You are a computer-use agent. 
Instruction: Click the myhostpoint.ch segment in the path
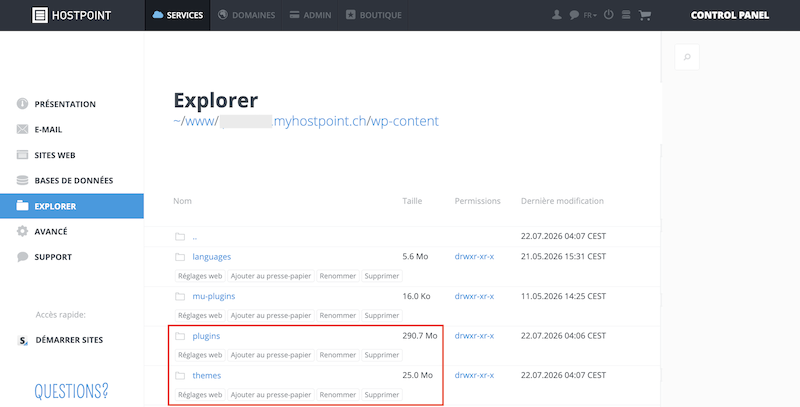[318, 121]
